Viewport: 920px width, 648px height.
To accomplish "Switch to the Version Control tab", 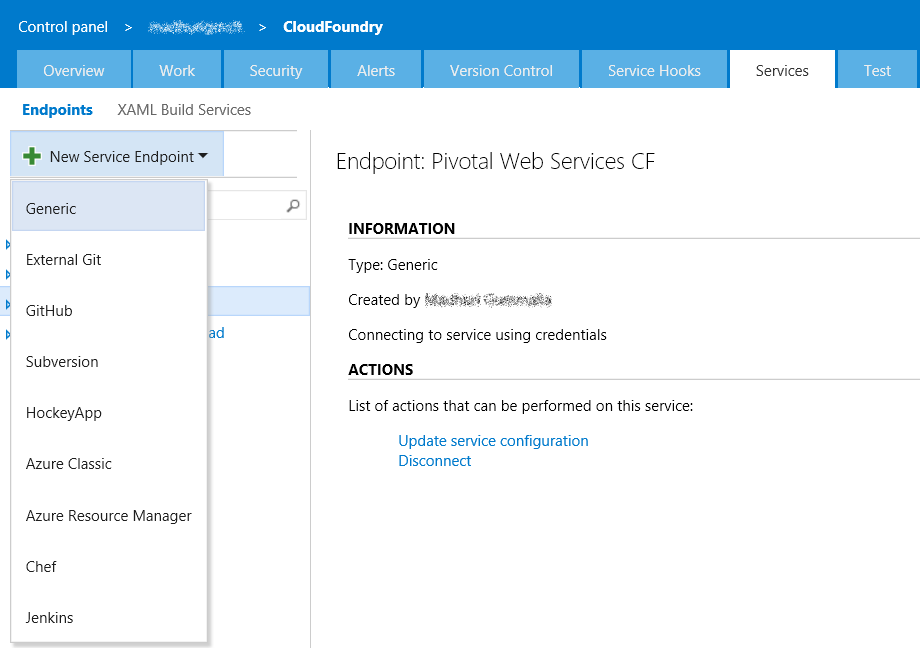I will (500, 70).
